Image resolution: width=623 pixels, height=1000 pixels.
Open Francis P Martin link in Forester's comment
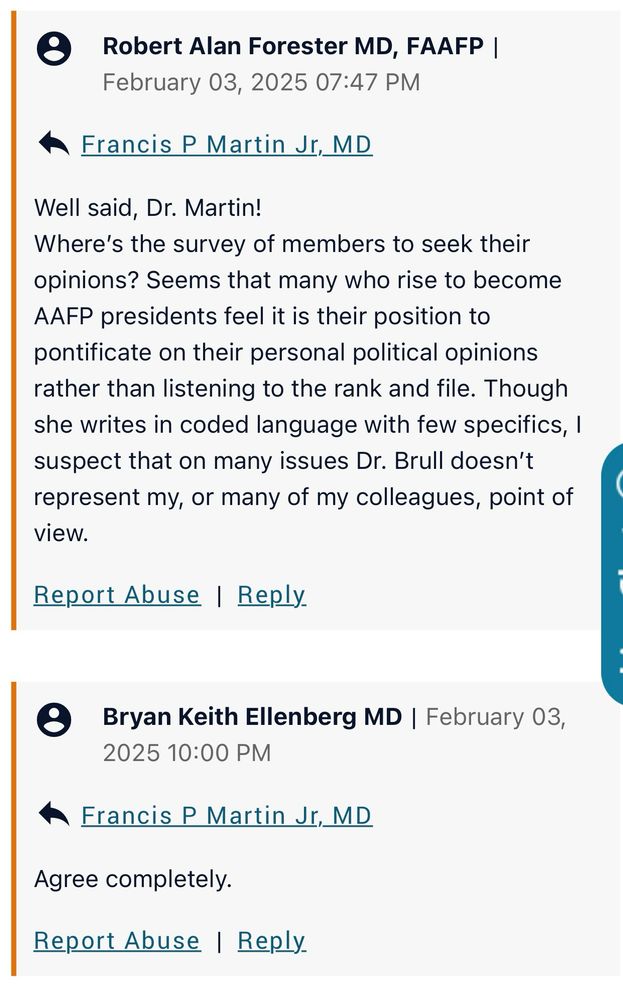226,145
